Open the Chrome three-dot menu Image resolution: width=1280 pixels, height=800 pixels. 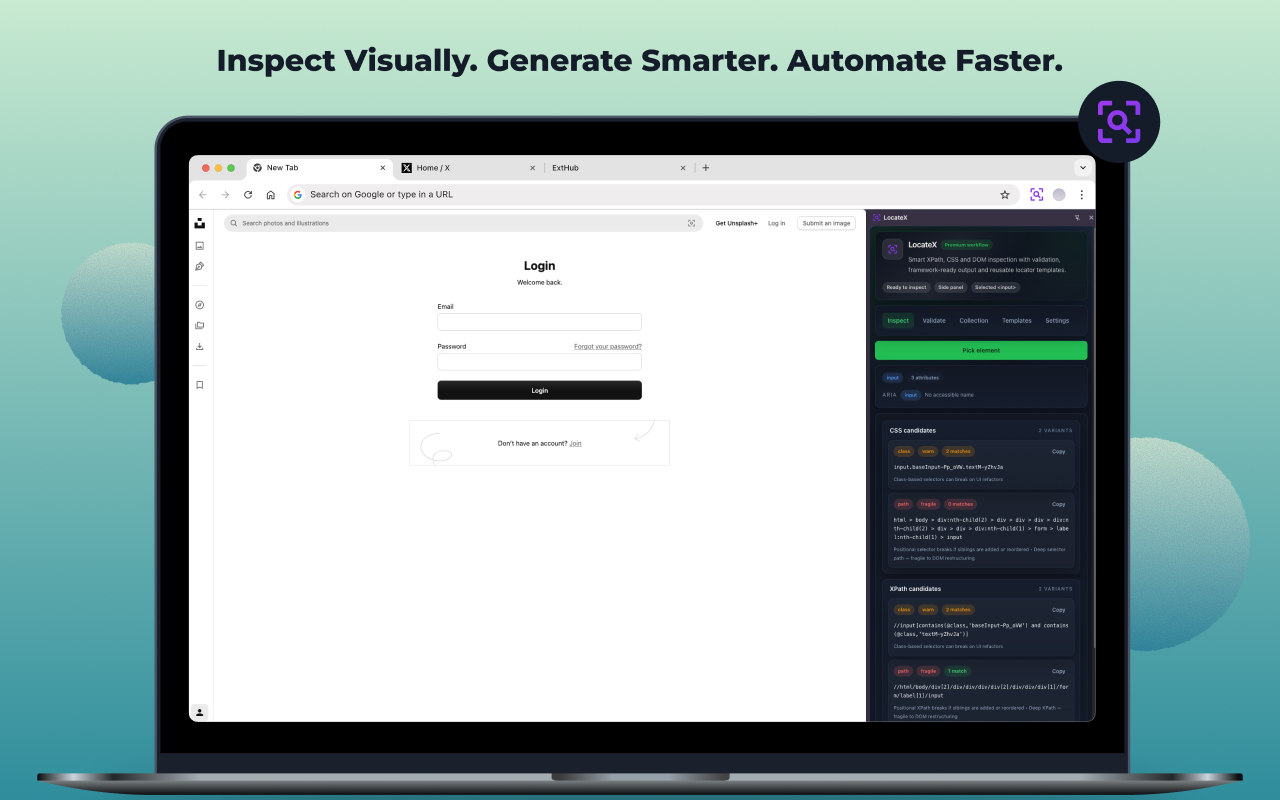tap(1081, 195)
